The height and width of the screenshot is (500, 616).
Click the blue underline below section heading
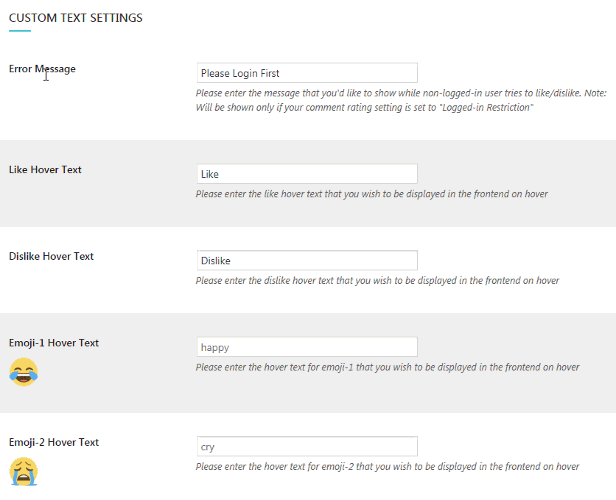(x=20, y=31)
